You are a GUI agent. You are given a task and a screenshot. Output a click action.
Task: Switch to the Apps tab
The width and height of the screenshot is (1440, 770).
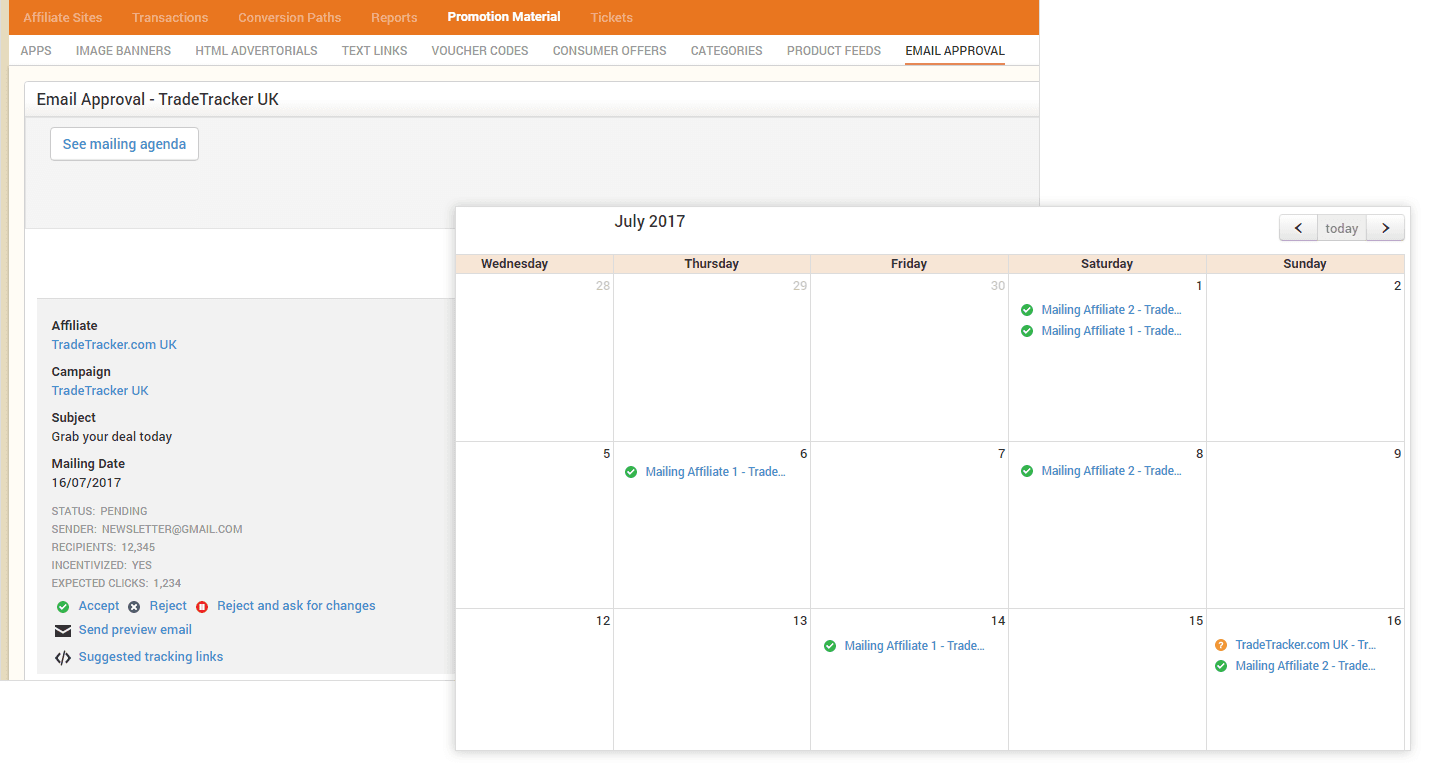click(x=36, y=51)
